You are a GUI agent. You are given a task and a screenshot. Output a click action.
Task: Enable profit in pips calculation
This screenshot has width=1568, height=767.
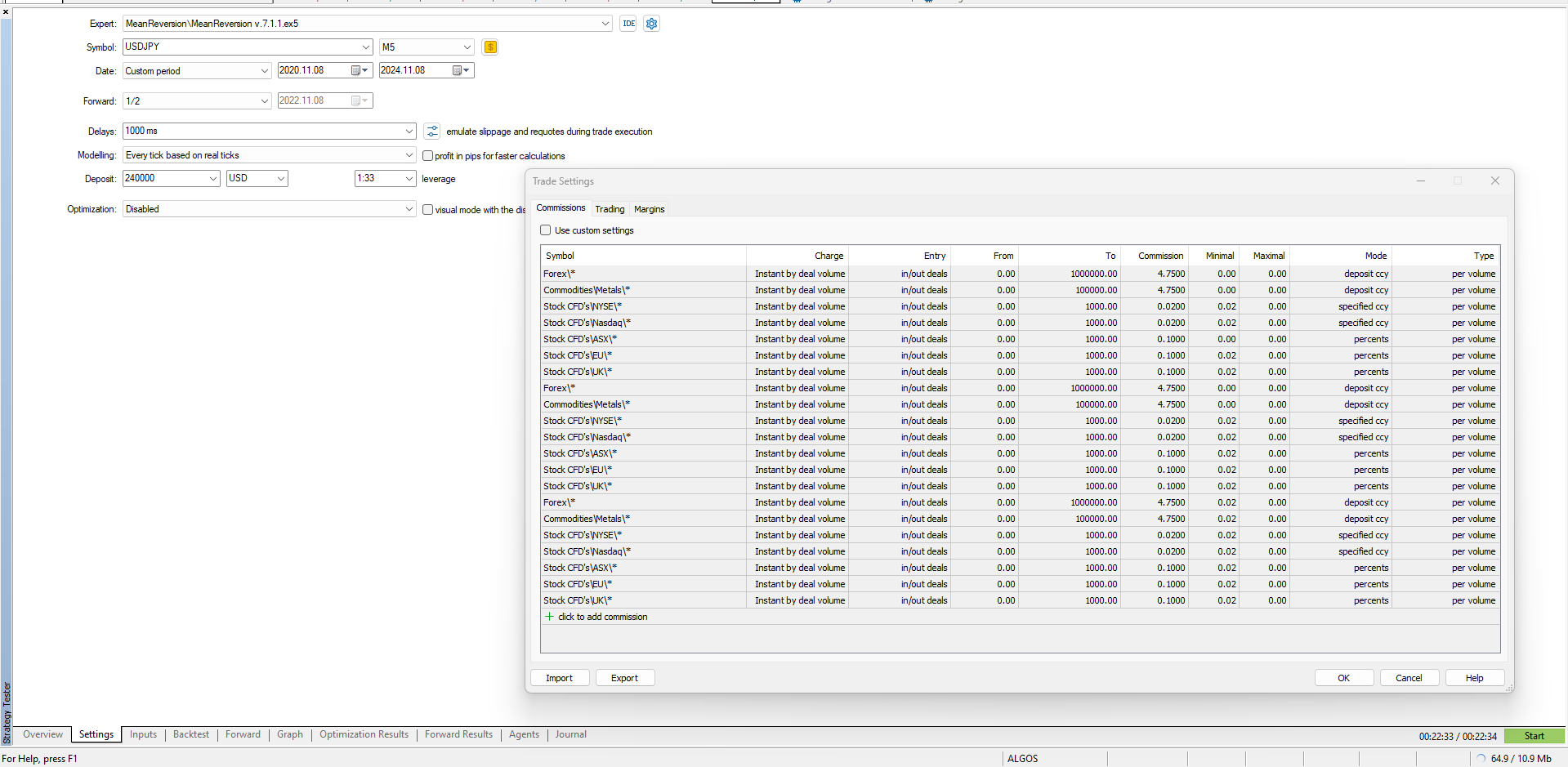point(427,155)
